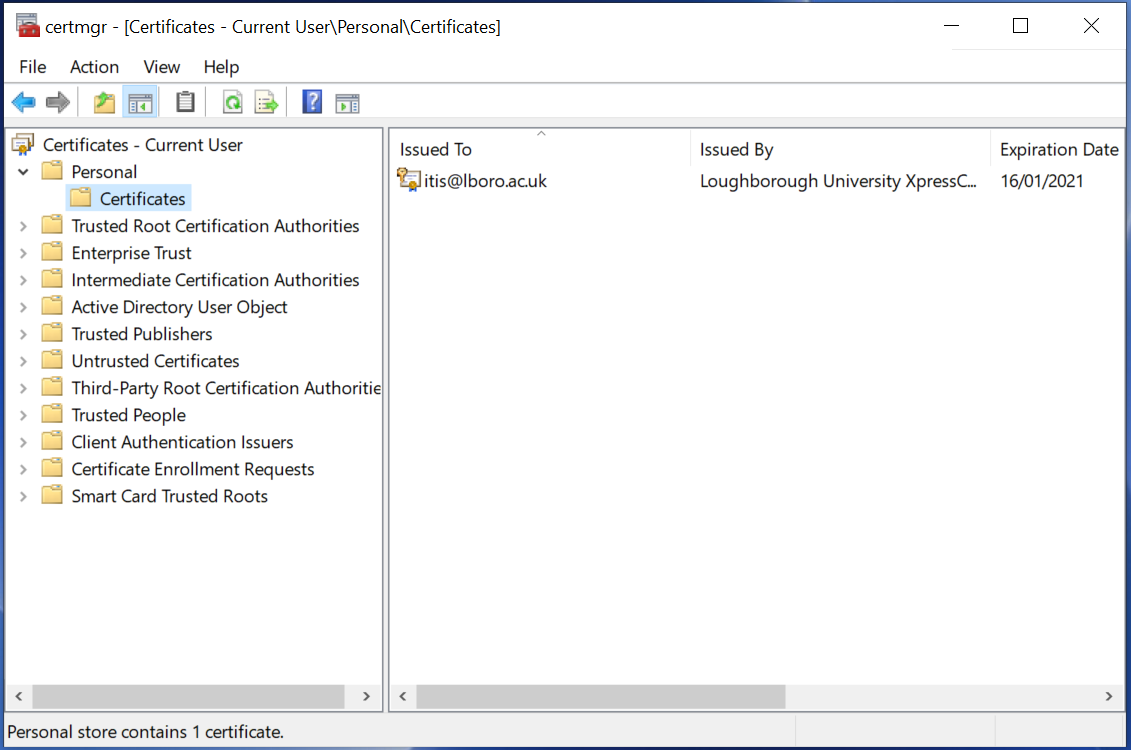Sort by the Issued To column header
1131x750 pixels.
(435, 149)
